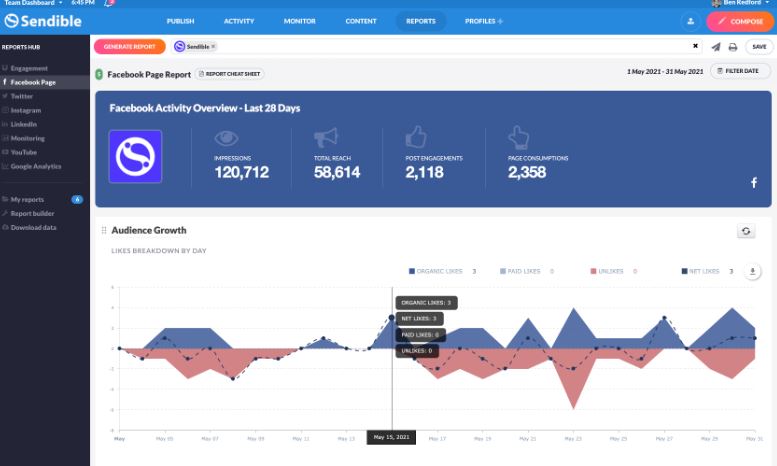Image resolution: width=777 pixels, height=466 pixels.
Task: Open Instagram report in sidebar
Action: coord(26,110)
